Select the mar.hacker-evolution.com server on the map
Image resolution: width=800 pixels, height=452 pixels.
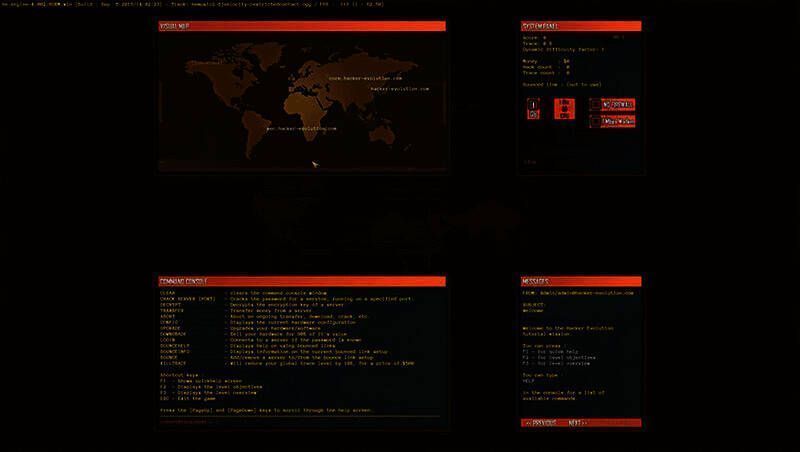[x=301, y=129]
